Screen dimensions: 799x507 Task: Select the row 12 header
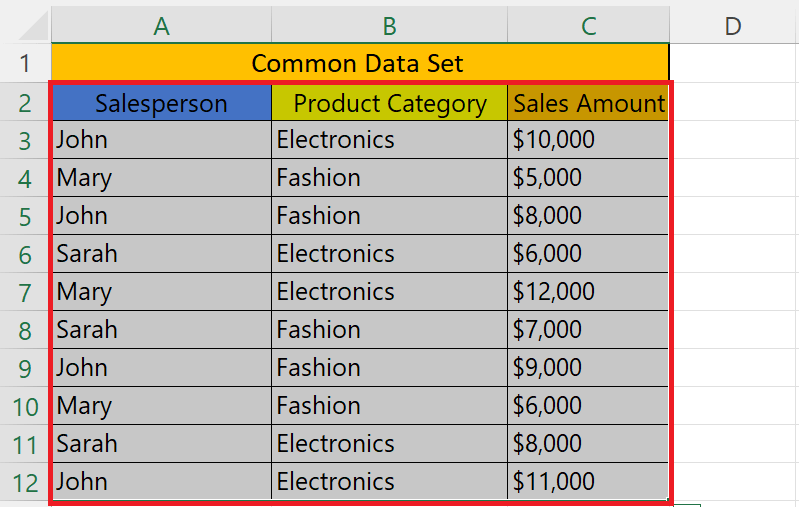(x=25, y=482)
